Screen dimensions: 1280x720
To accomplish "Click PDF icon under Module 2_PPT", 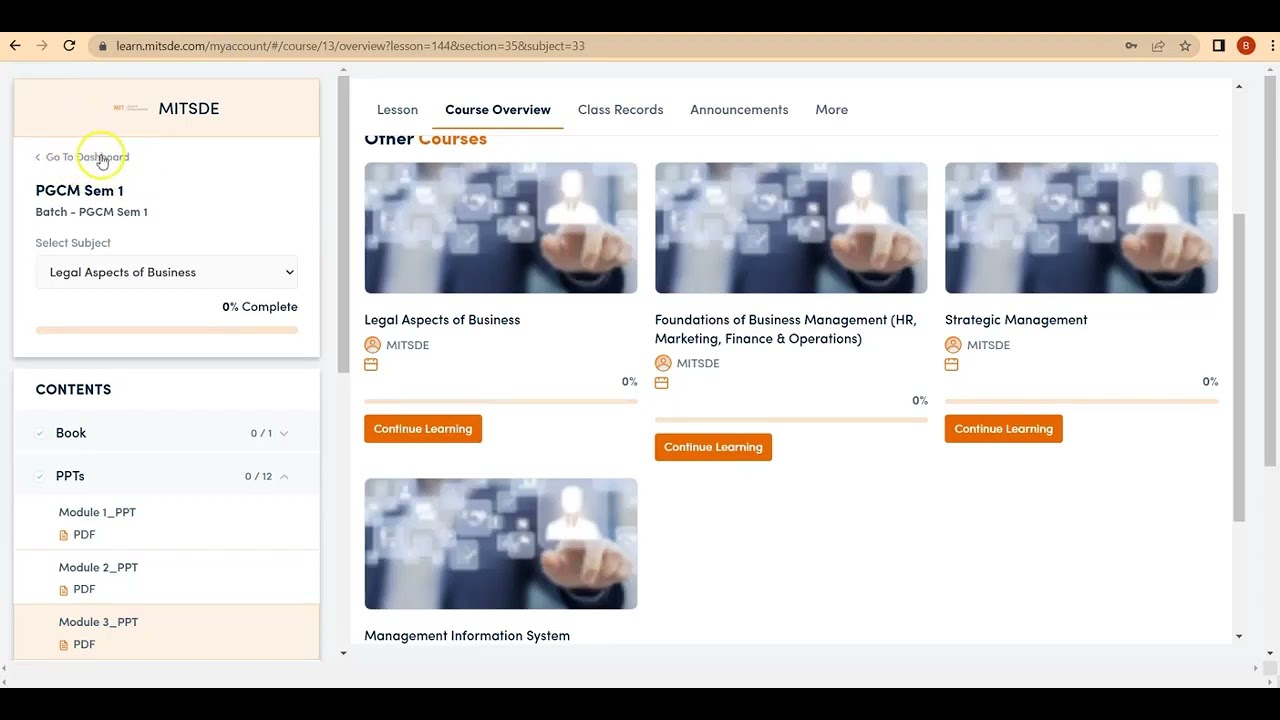I will tap(64, 590).
